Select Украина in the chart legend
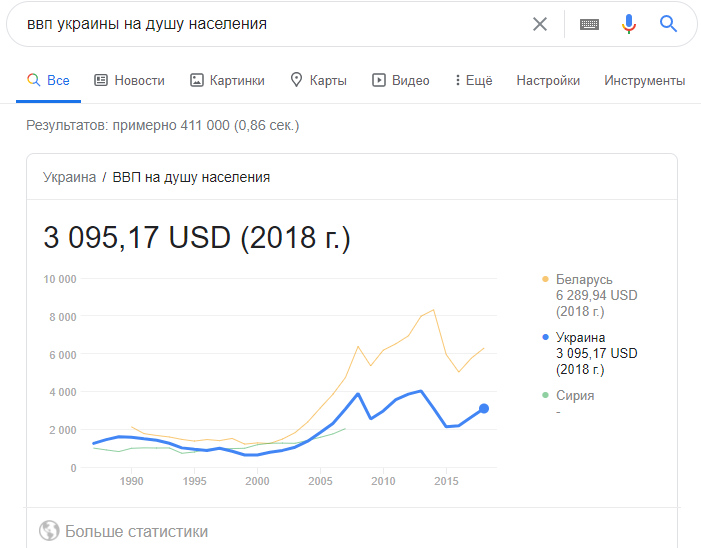This screenshot has width=701, height=548. click(581, 337)
